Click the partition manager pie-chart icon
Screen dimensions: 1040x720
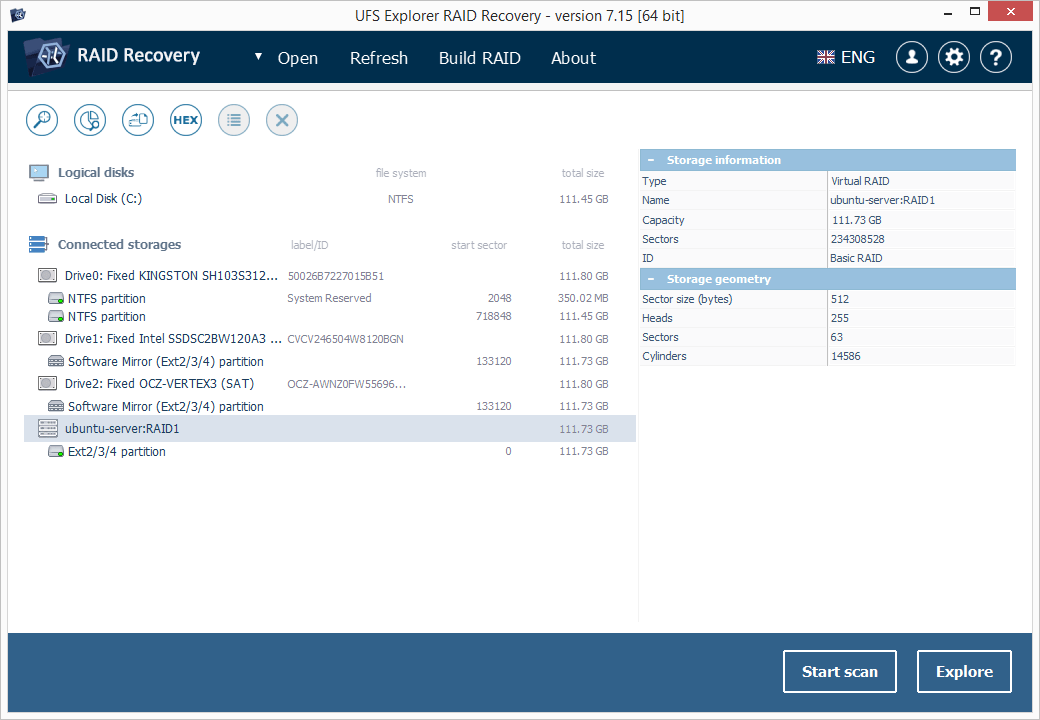pyautogui.click(x=90, y=120)
